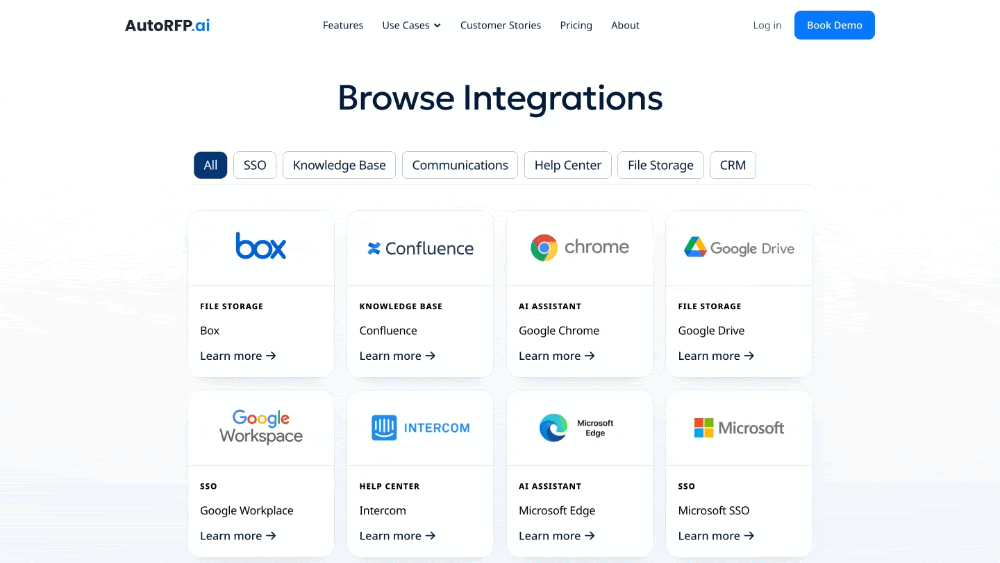Click Learn more under Google Chrome

[x=557, y=356]
